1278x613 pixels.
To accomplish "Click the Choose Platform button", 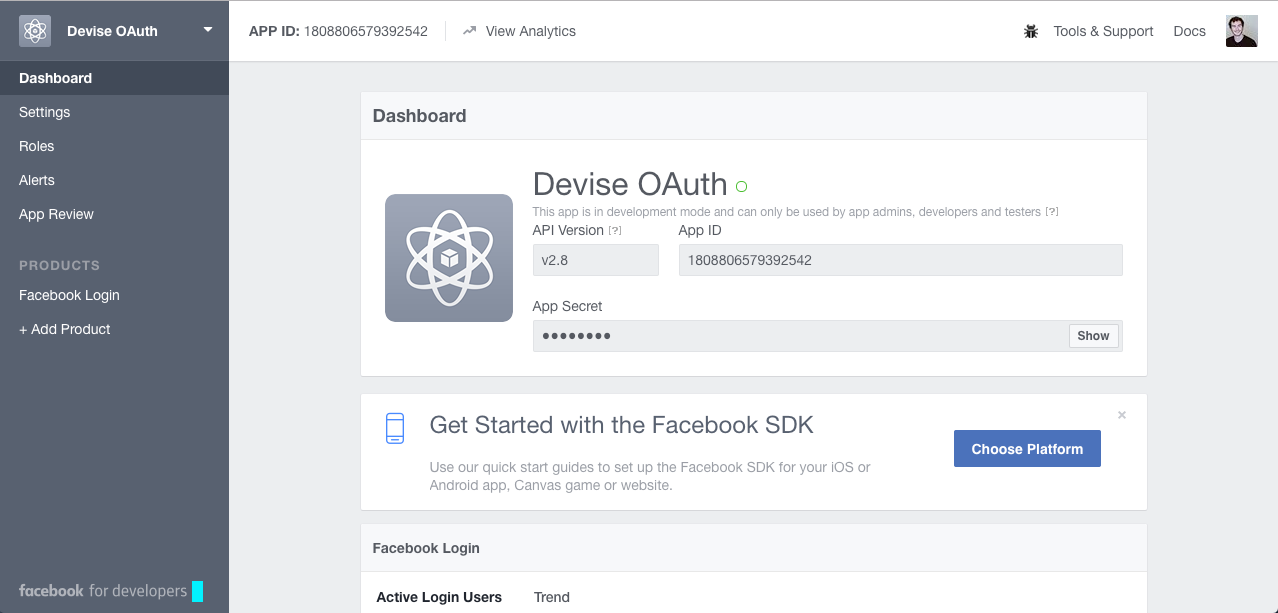I will pos(1026,448).
